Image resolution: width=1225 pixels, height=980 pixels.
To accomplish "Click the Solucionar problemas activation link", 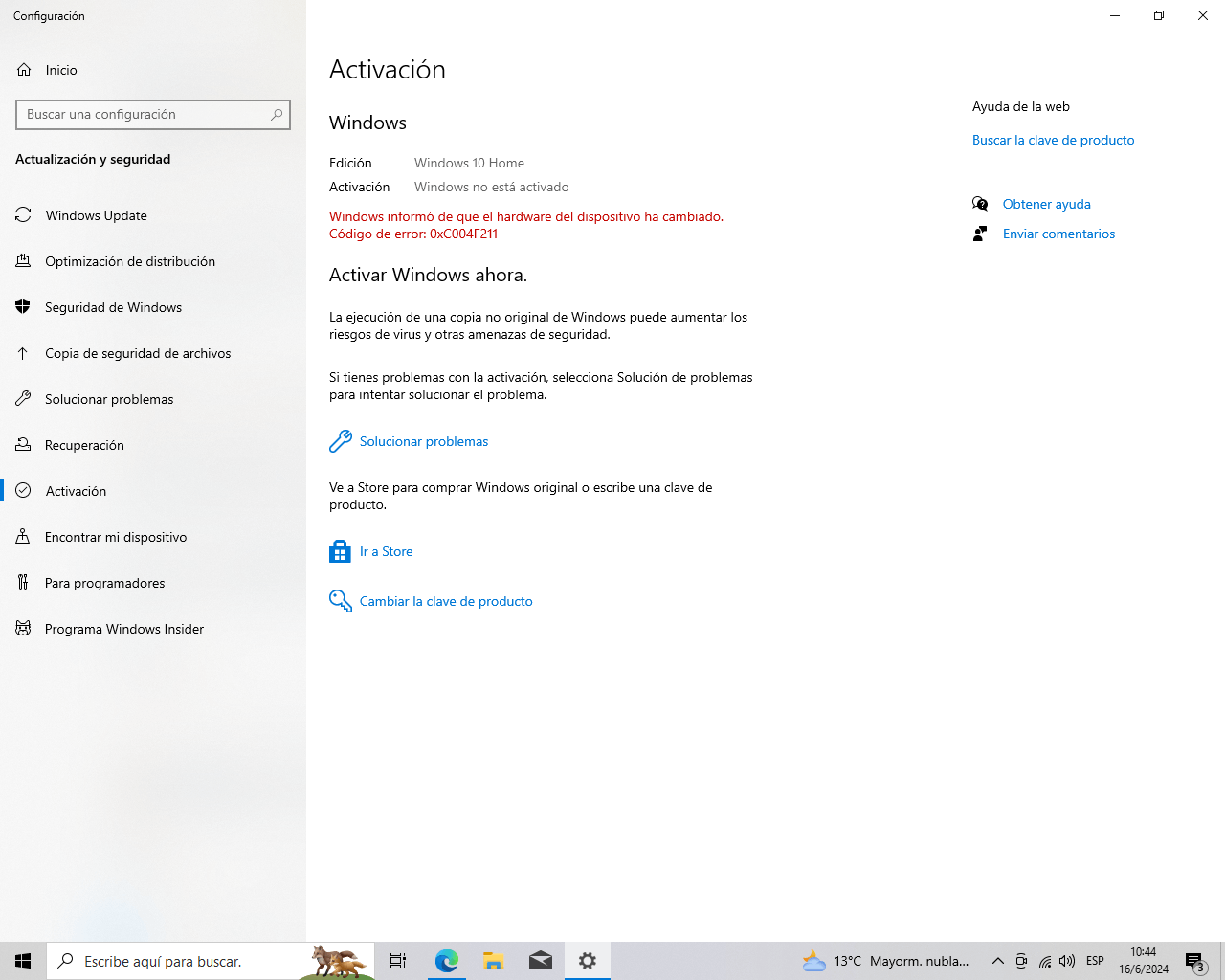I will [x=424, y=441].
